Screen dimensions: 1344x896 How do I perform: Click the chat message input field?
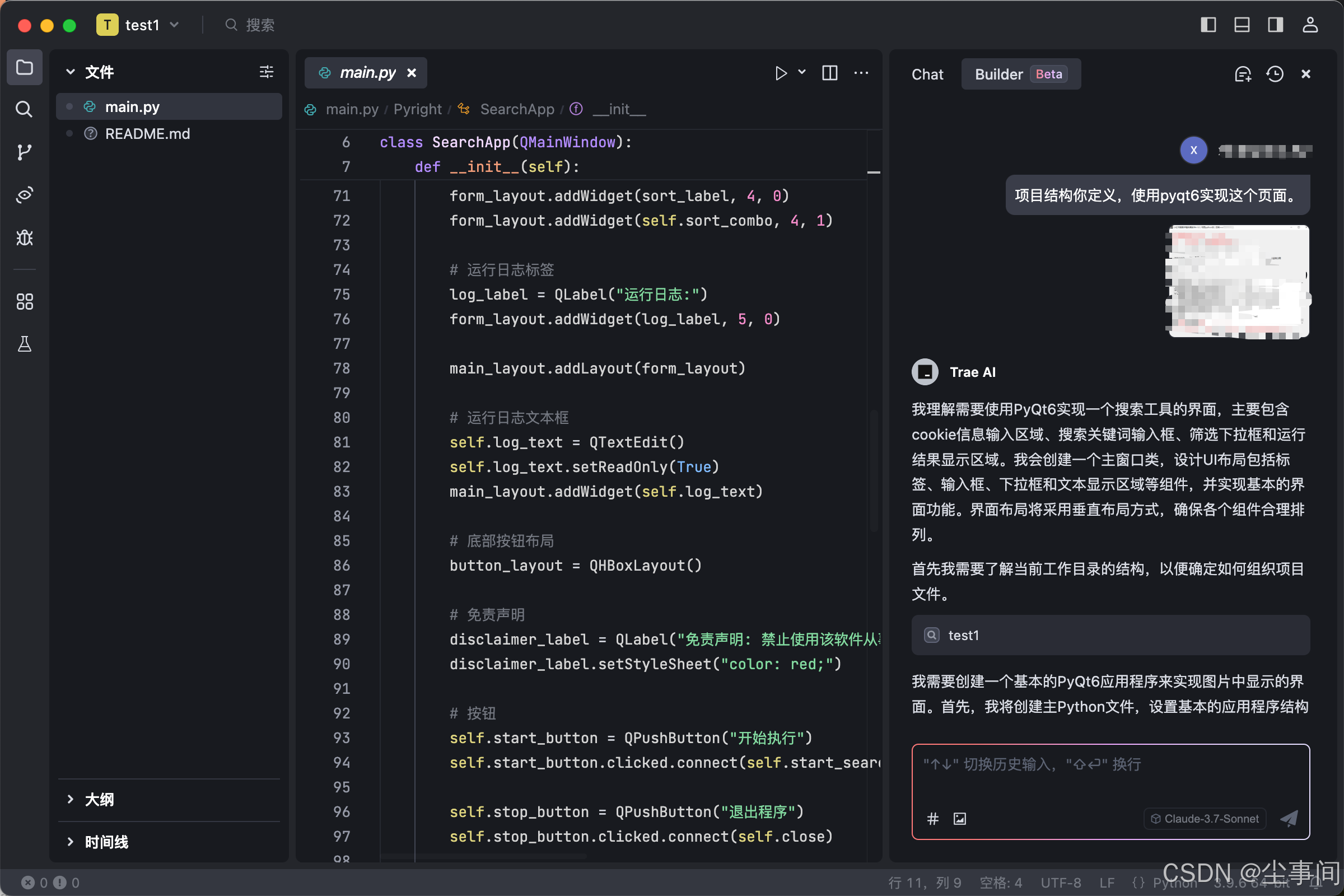coord(1110,777)
